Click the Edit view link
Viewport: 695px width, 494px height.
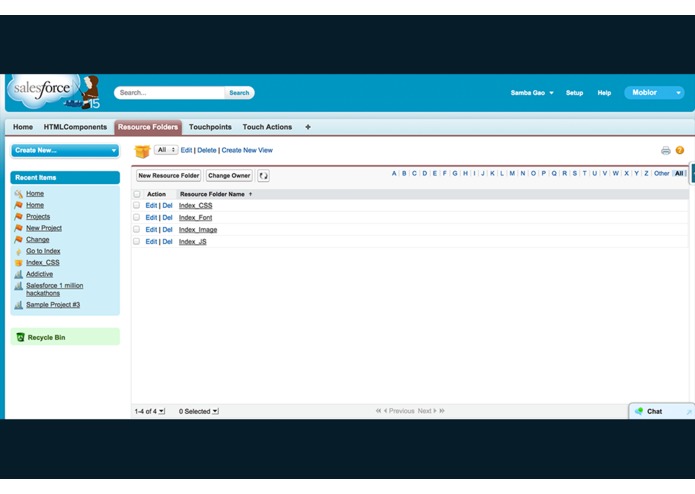click(x=186, y=150)
